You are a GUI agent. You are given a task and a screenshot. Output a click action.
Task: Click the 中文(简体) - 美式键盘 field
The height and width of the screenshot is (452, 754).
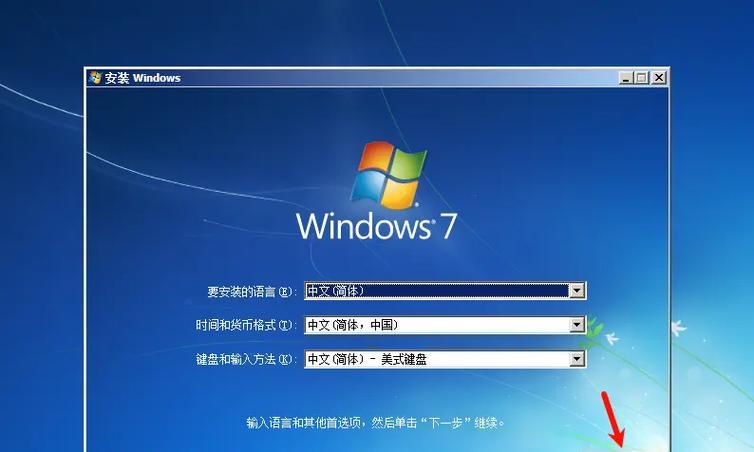pyautogui.click(x=445, y=359)
